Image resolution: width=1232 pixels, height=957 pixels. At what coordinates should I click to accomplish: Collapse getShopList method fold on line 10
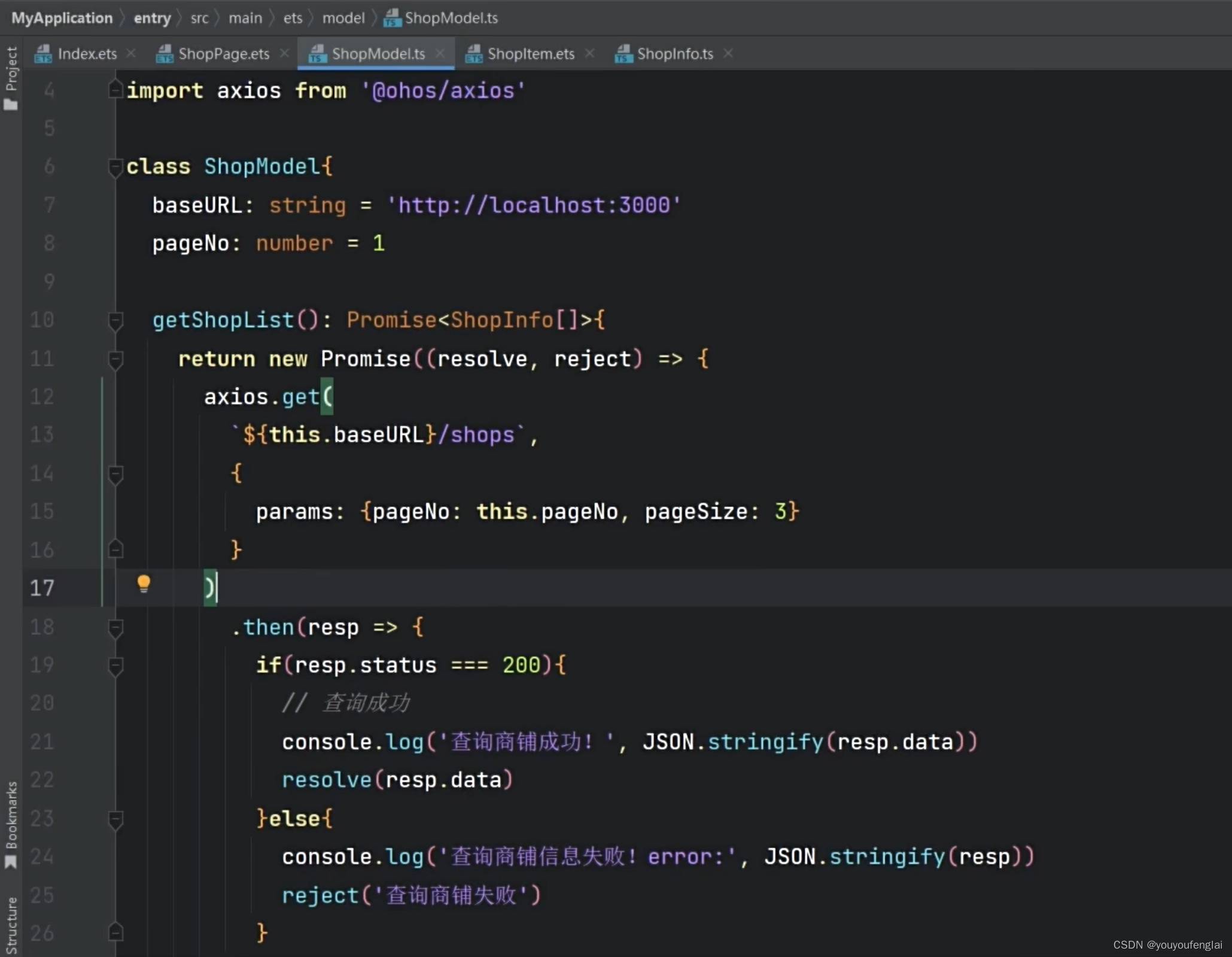click(115, 321)
